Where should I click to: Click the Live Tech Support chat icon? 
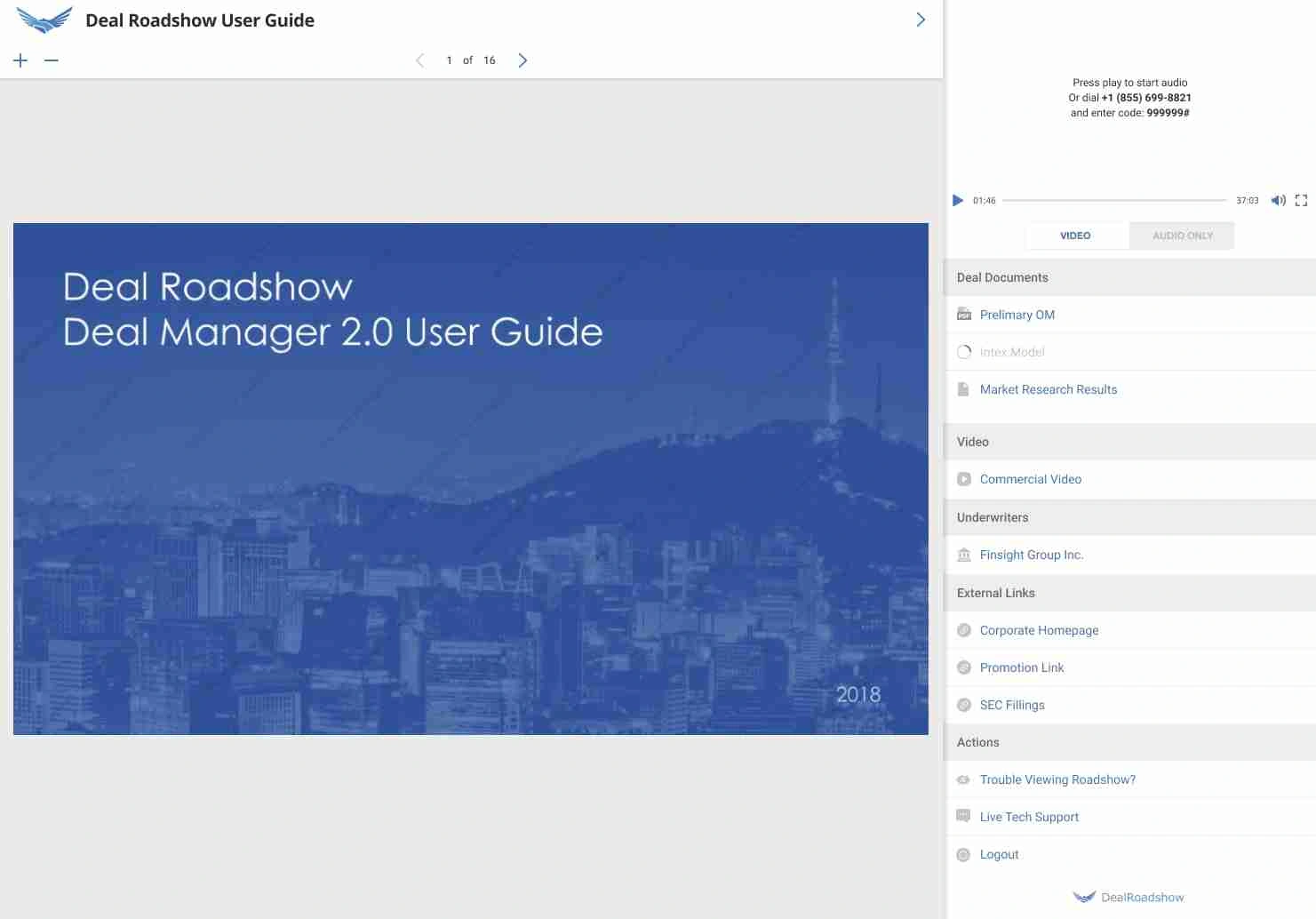[963, 816]
